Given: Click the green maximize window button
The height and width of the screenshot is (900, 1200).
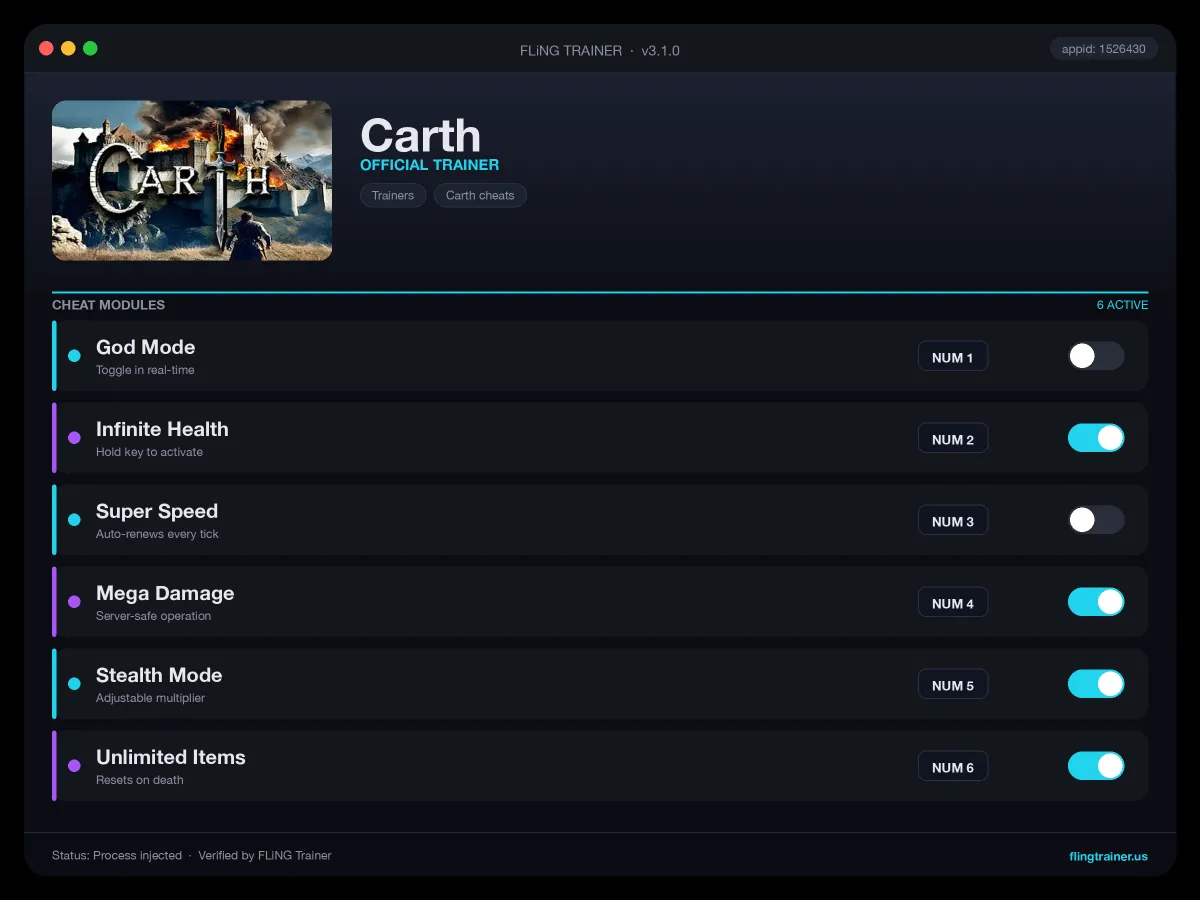Looking at the screenshot, I should [90, 48].
